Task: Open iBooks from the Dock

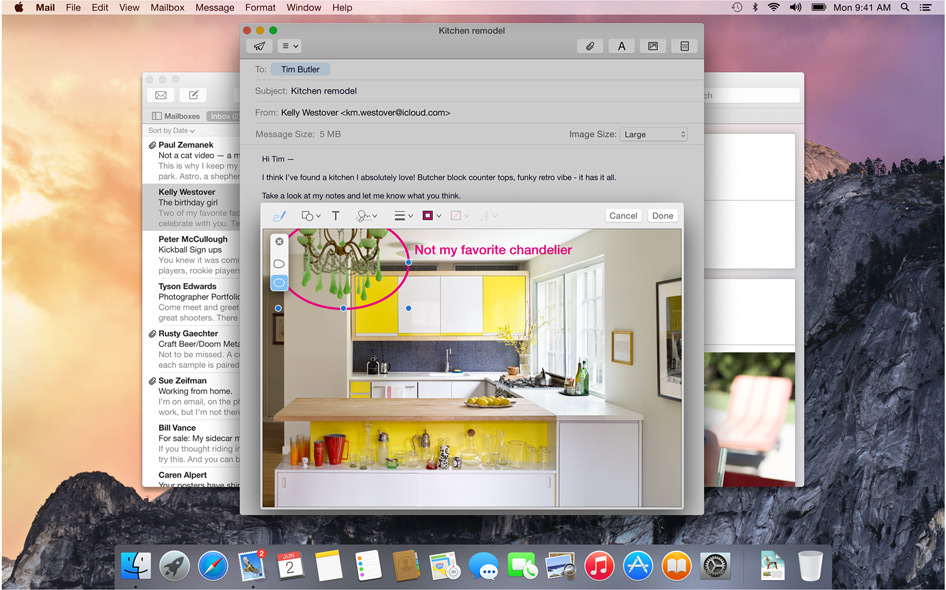Action: click(676, 566)
